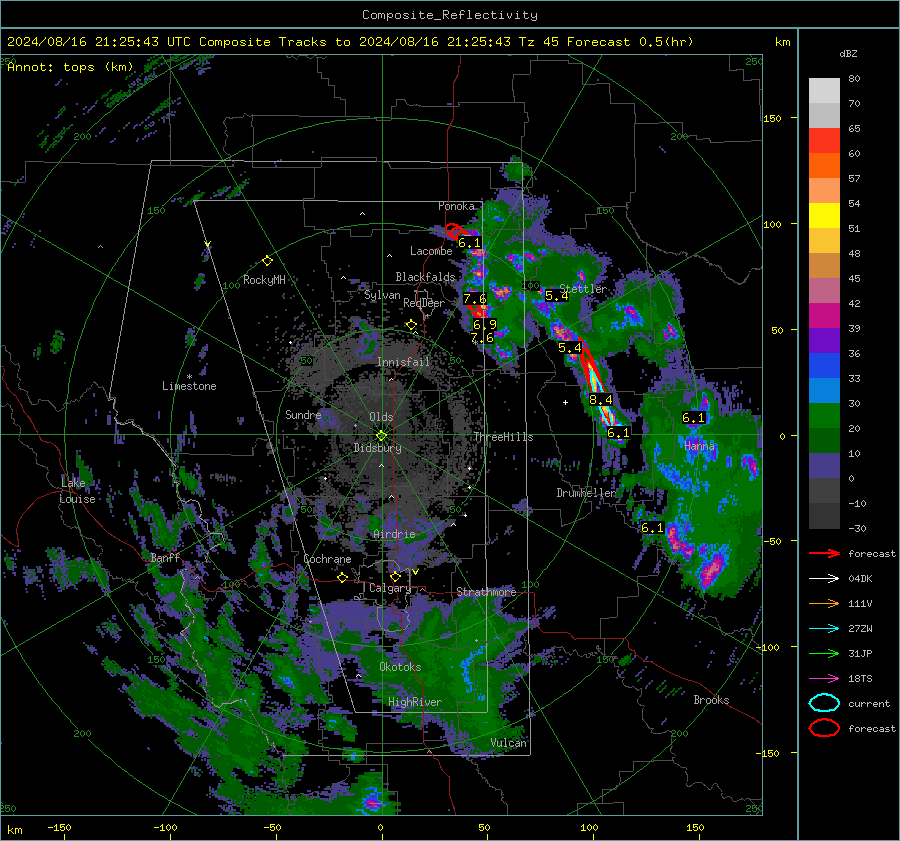Viewport: 900px width, 841px height.
Task: Click the Vulcan town label
Action: [x=509, y=743]
